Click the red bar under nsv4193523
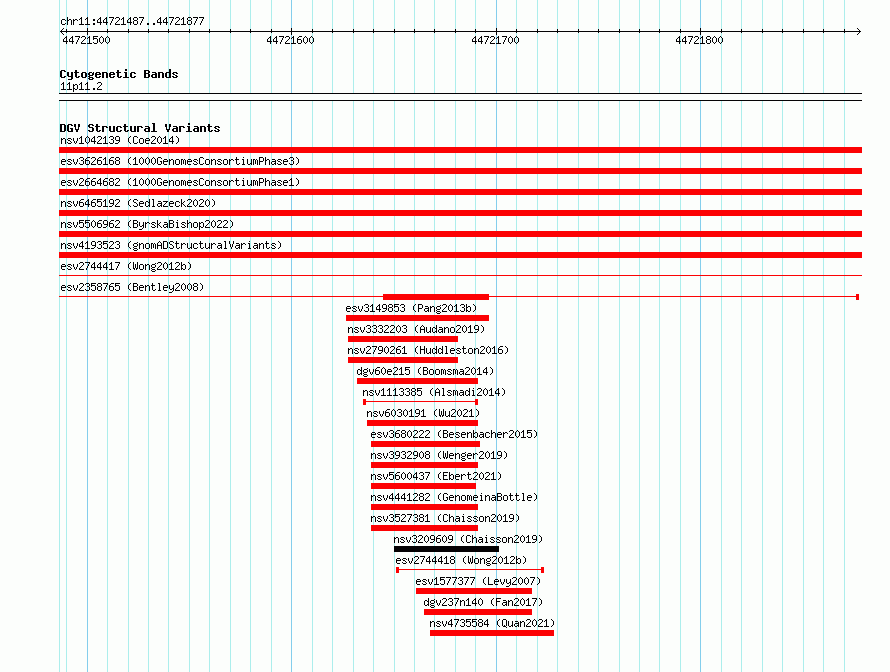Viewport: 890px width, 672px height. tap(460, 255)
